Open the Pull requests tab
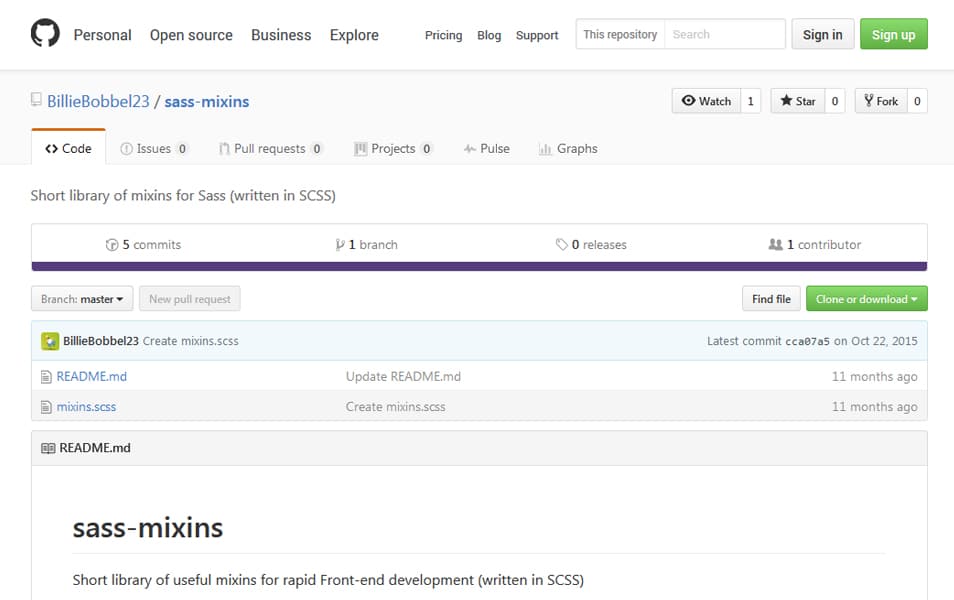954x600 pixels. pos(271,148)
